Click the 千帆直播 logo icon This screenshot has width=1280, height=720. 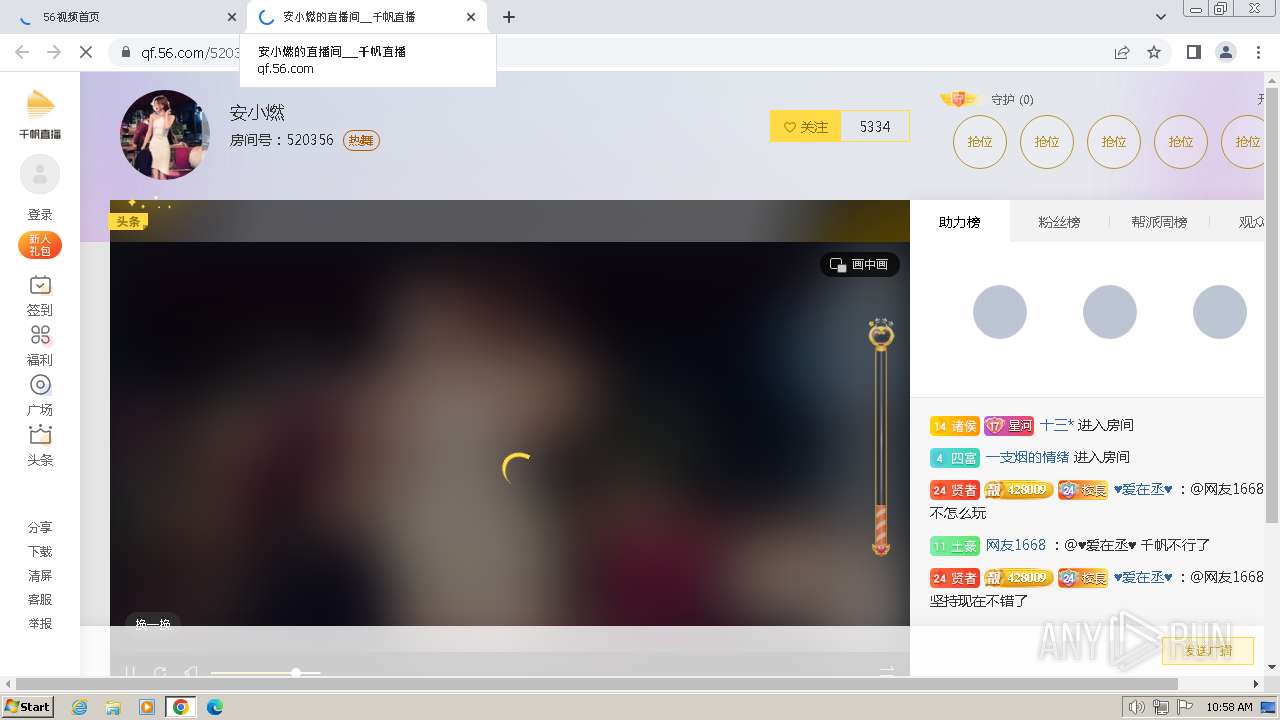tap(40, 114)
